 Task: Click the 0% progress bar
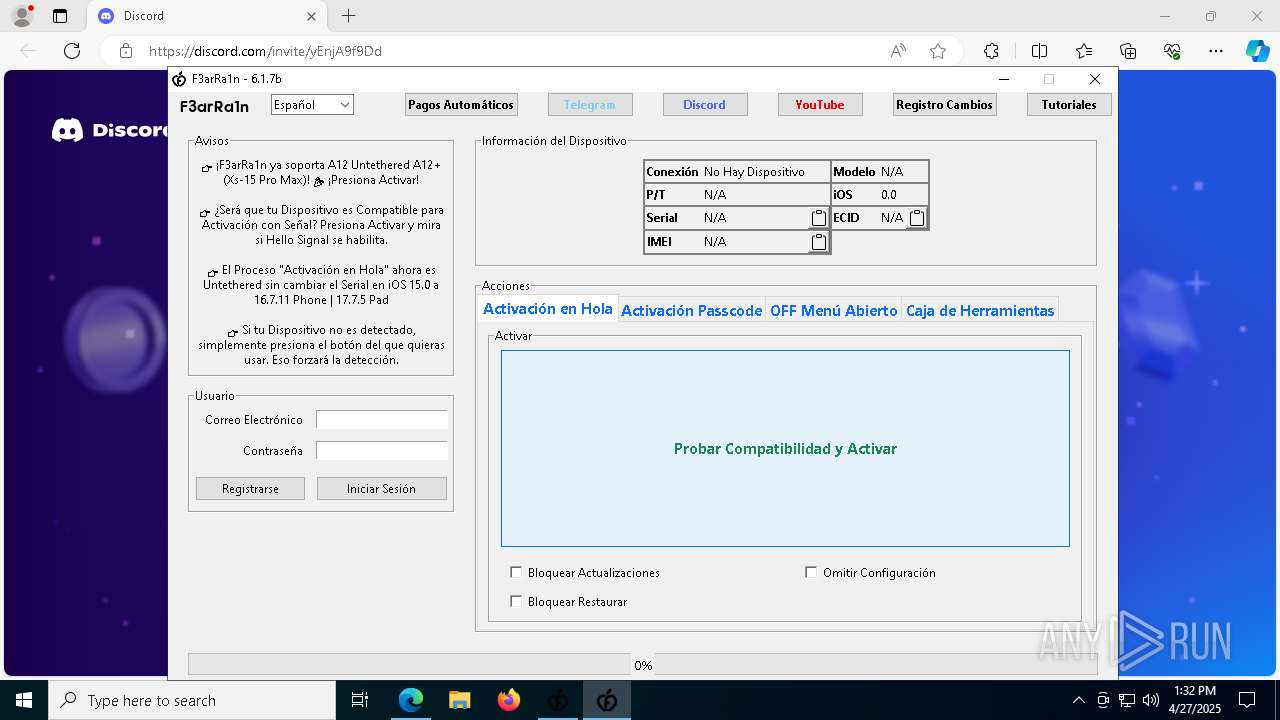(642, 665)
